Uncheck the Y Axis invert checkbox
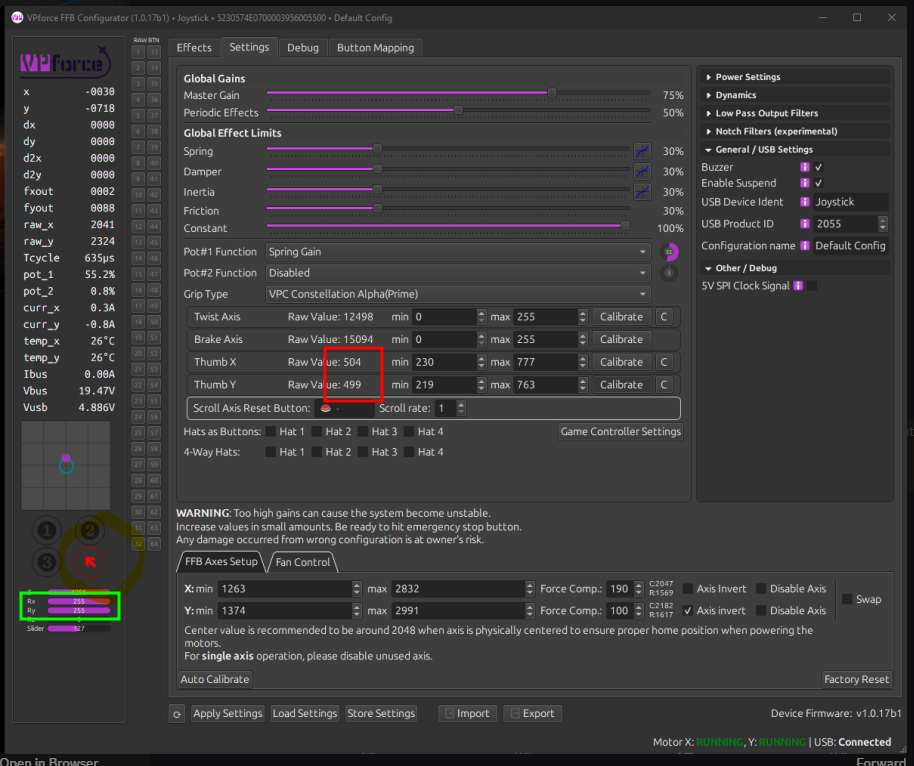The width and height of the screenshot is (914, 766). click(688, 610)
